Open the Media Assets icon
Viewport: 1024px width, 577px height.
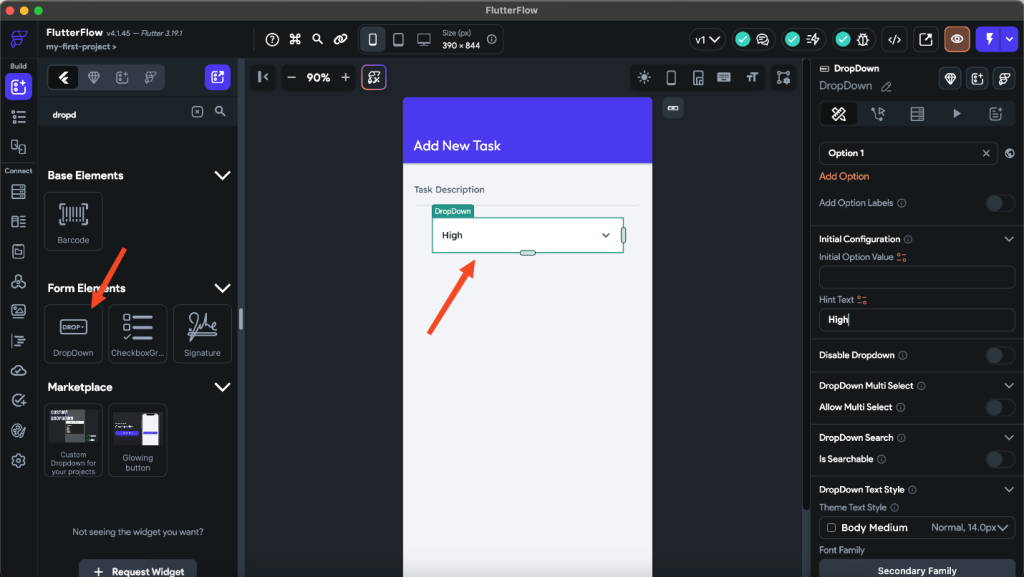pos(18,311)
